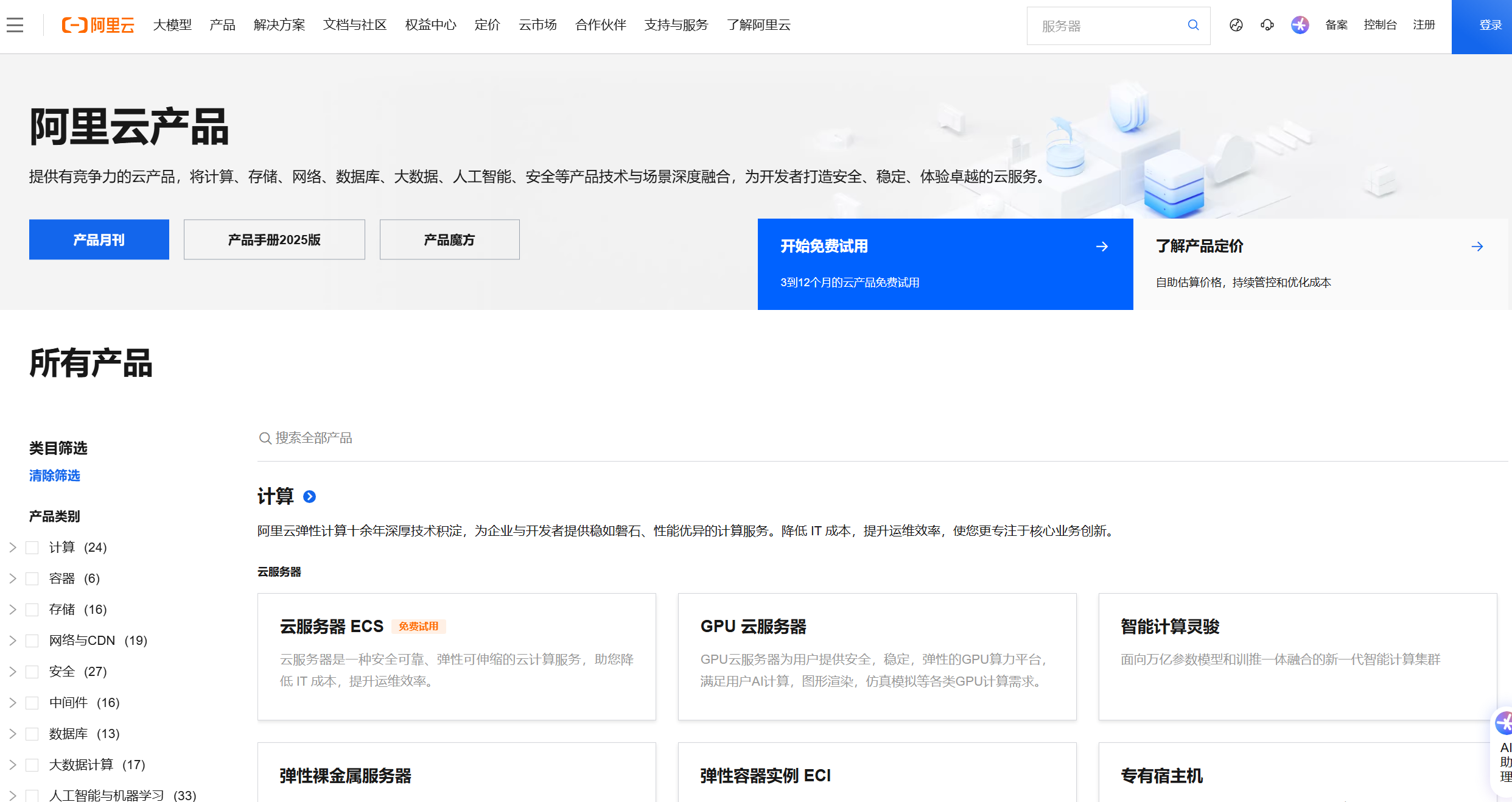This screenshot has height=802, width=1512.
Task: Open the 云市场 menu item
Action: point(537,25)
